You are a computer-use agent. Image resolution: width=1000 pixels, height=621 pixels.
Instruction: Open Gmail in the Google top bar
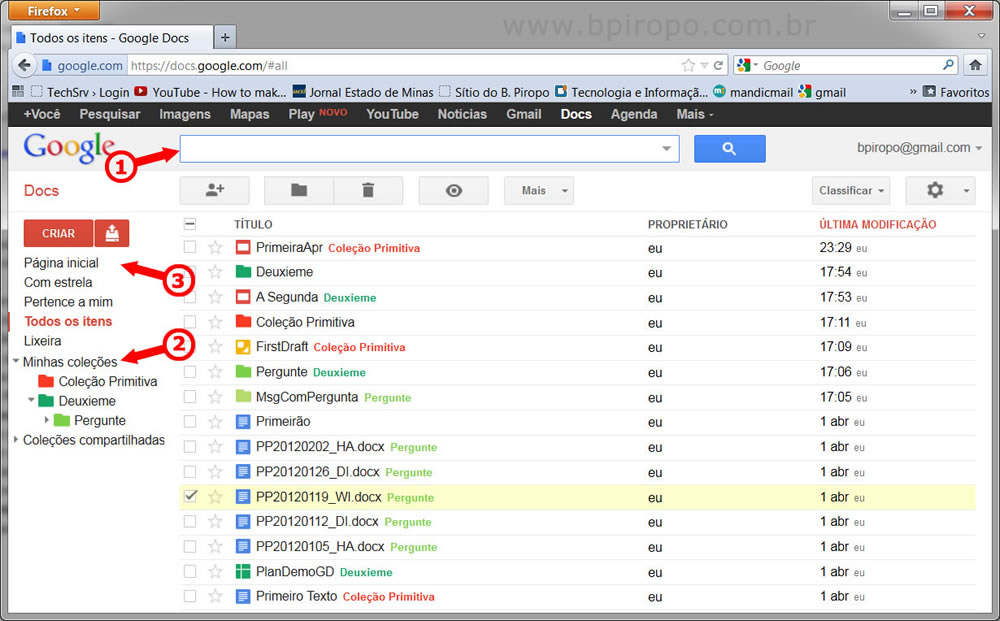tap(524, 114)
